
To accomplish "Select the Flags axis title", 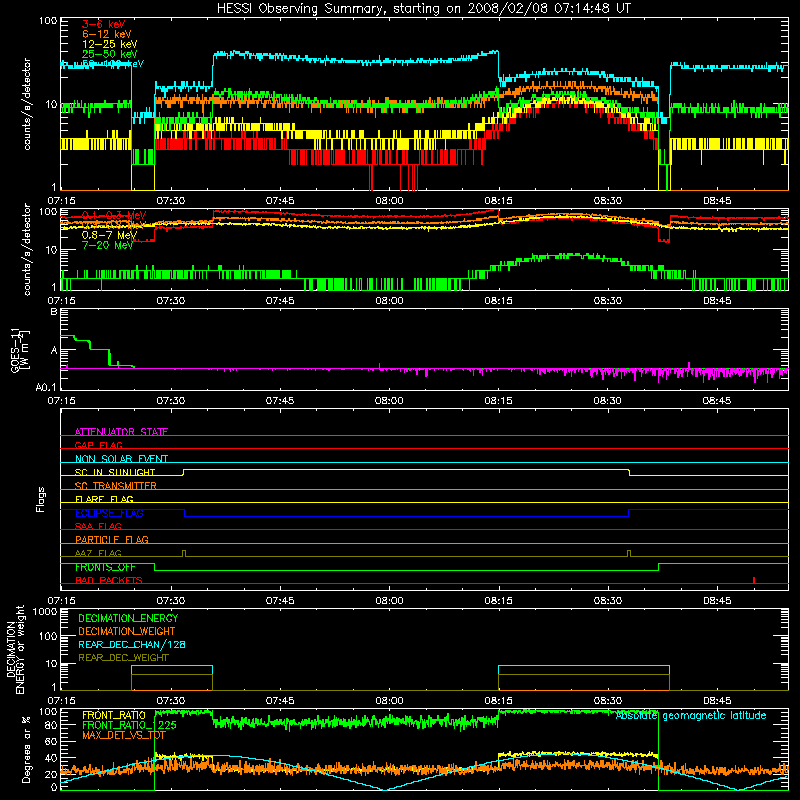I will click(40, 499).
